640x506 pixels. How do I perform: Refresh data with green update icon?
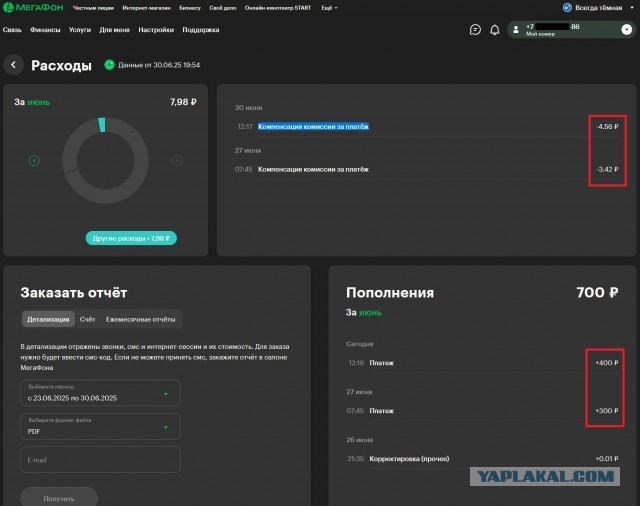[x=109, y=65]
